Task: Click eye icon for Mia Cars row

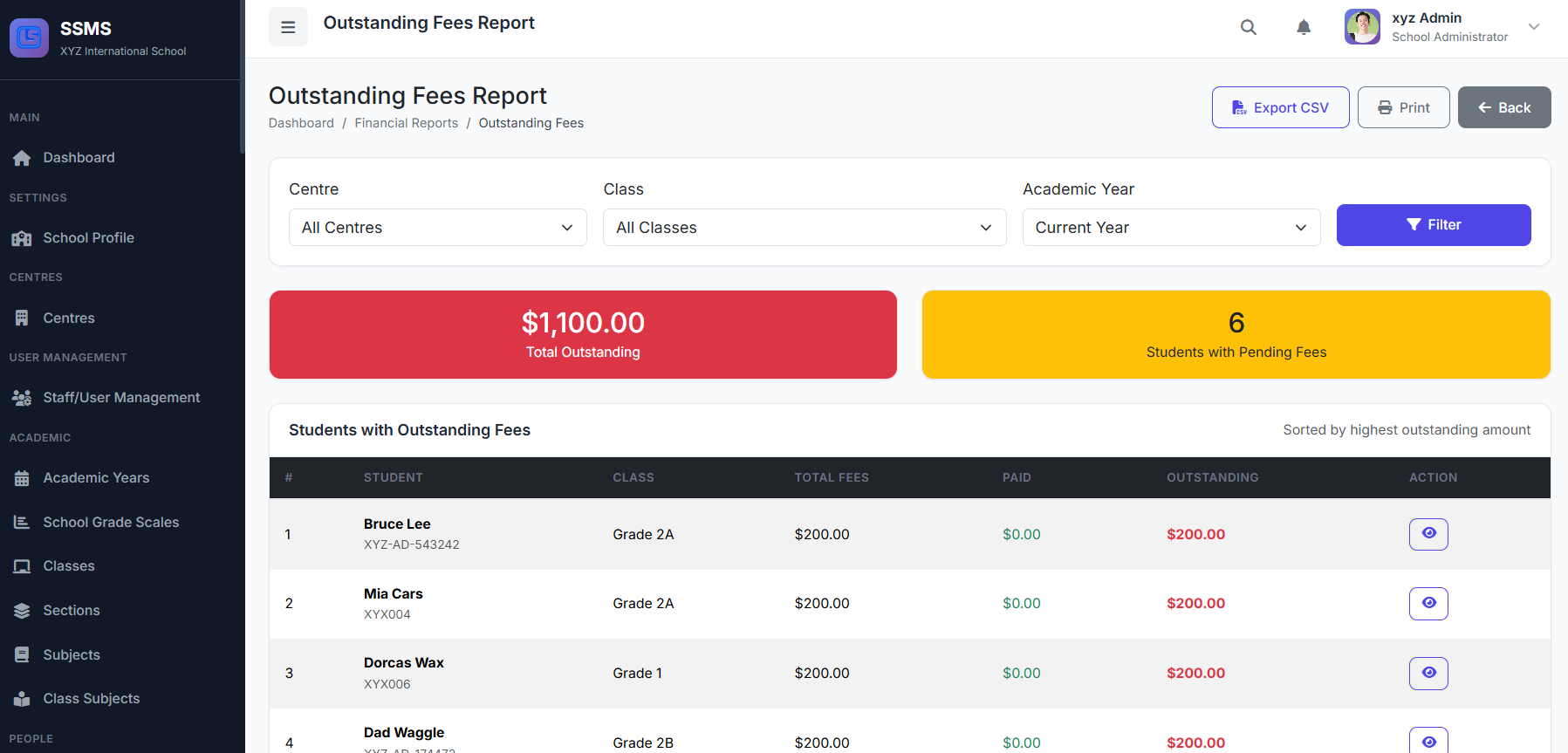Action: point(1428,604)
